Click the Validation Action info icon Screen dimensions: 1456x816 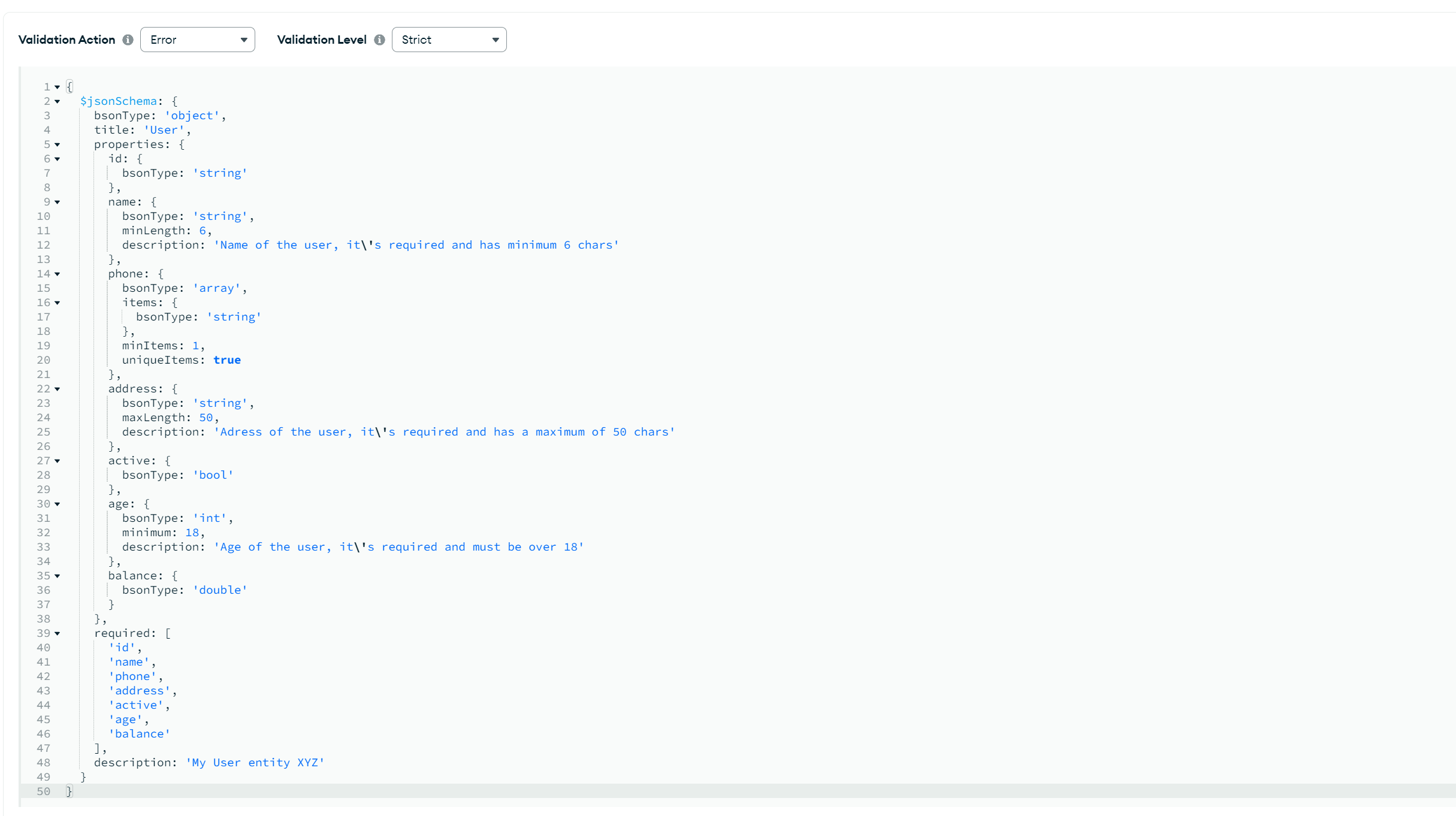128,40
